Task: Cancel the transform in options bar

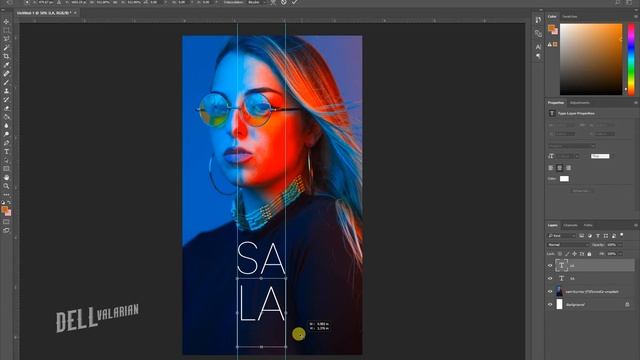Action: pos(284,2)
